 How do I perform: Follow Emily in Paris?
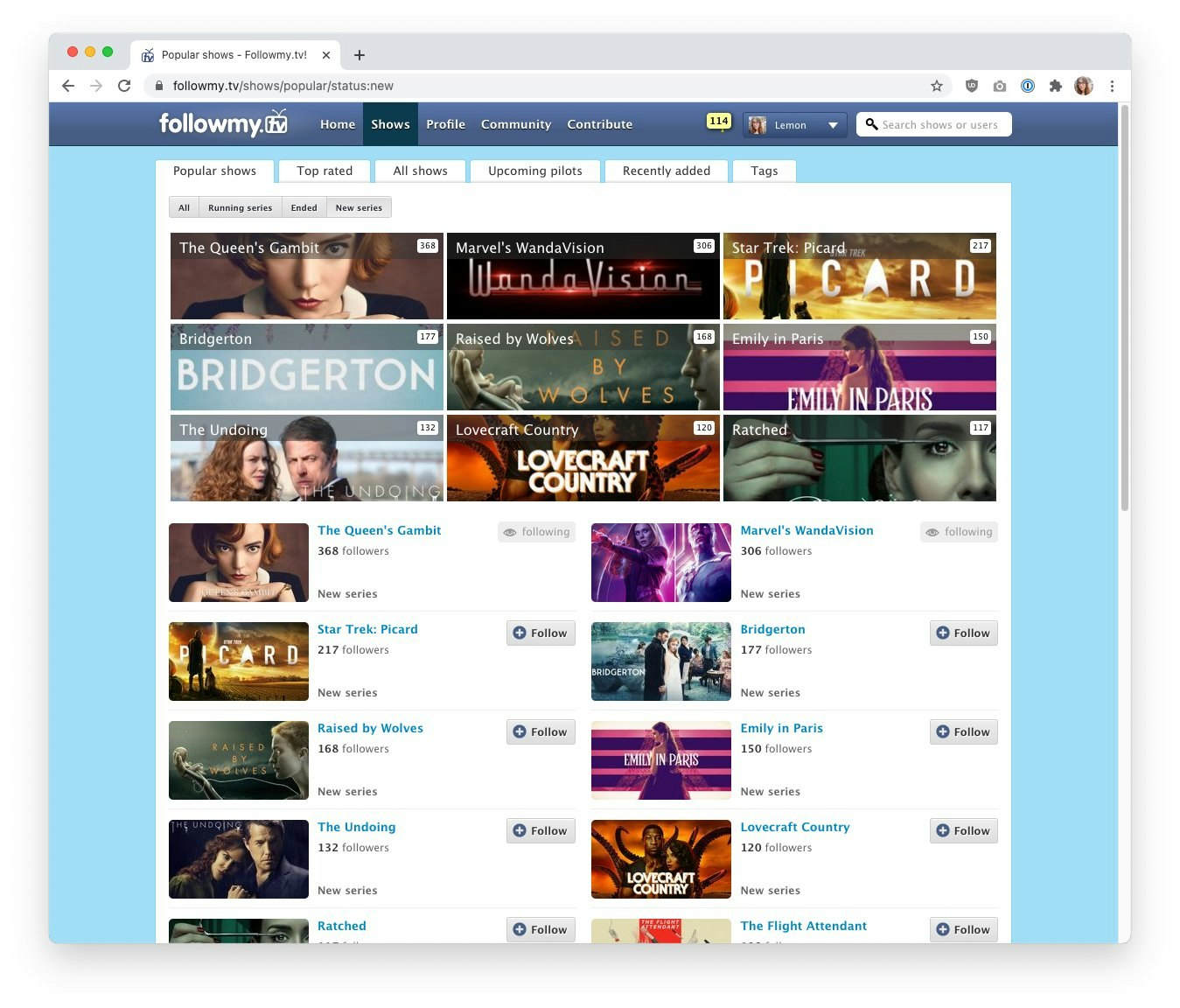964,731
